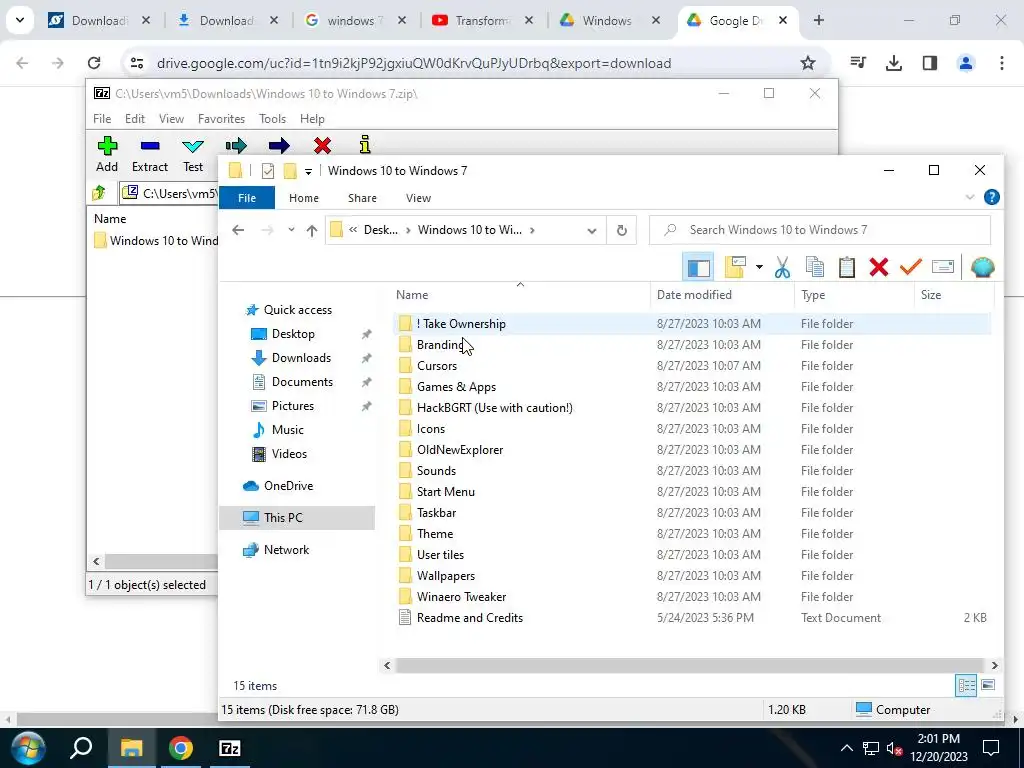
Task: Click the breadcrumb chevron after Windows 10 to Wi...
Action: coord(533,230)
